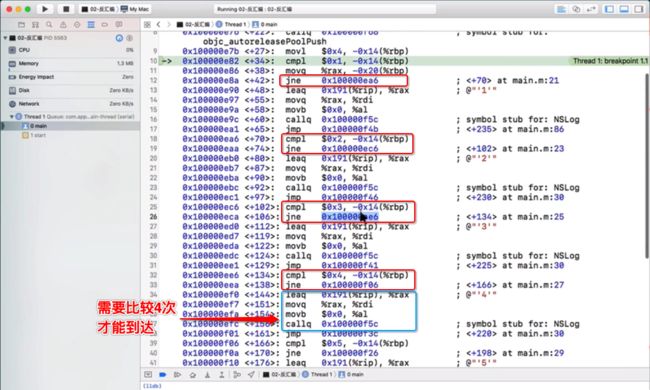
Task: Open the Report navigator icon
Action: point(119,25)
